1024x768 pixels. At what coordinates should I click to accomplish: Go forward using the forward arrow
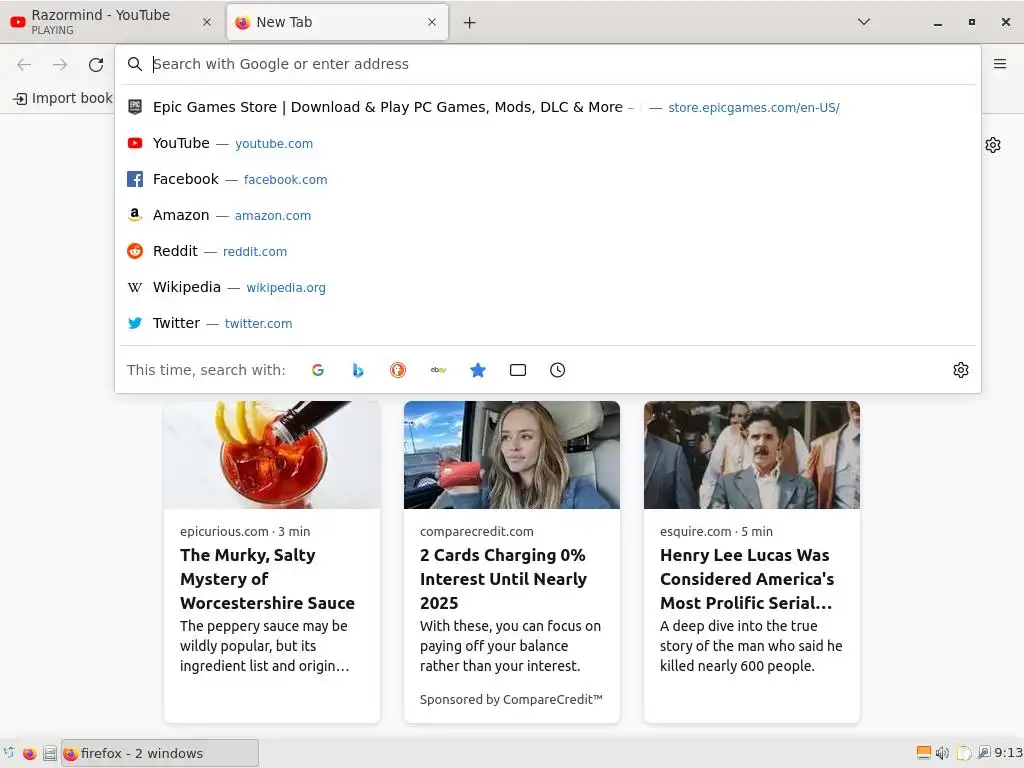coord(60,65)
